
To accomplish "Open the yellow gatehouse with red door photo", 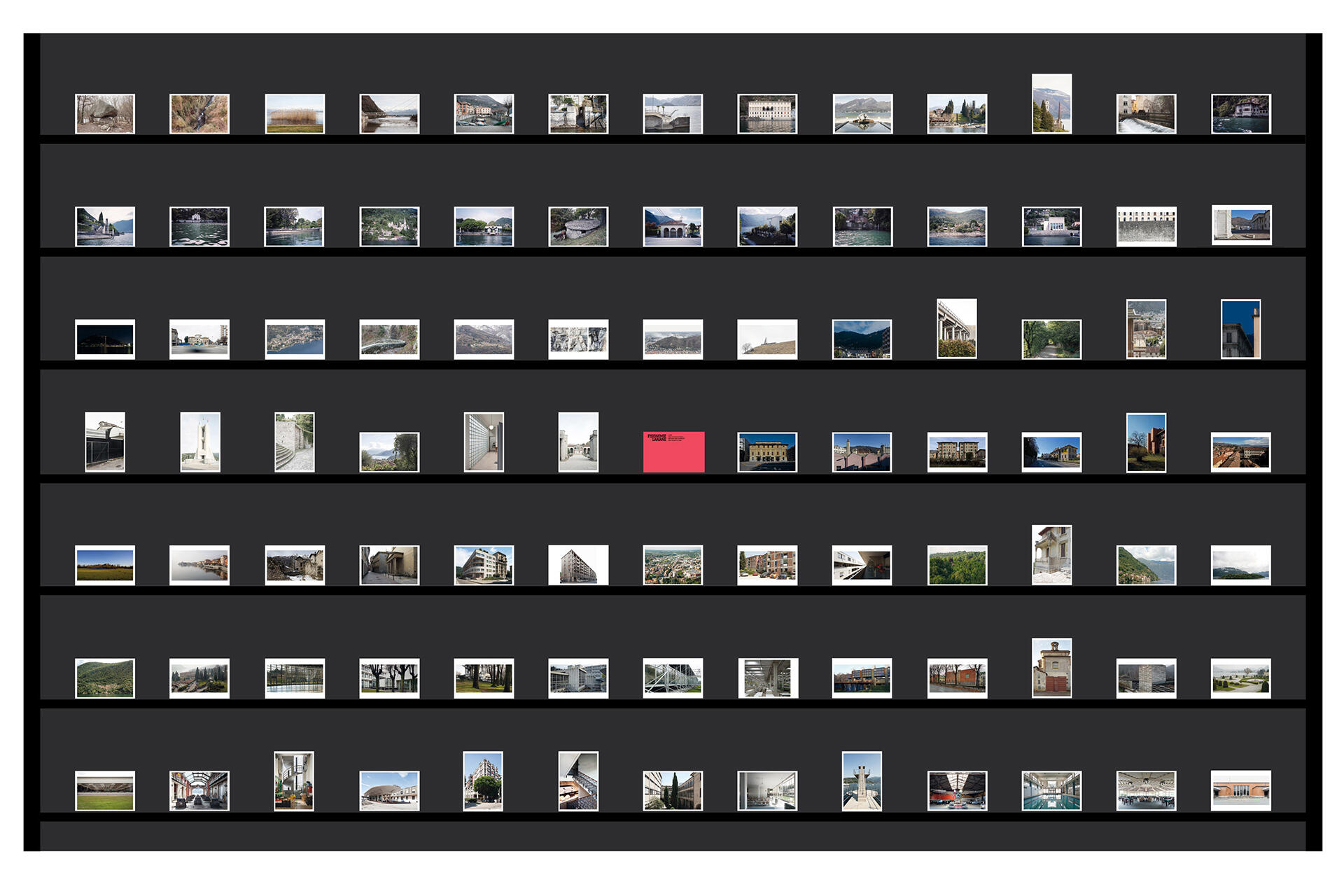I will [1051, 668].
